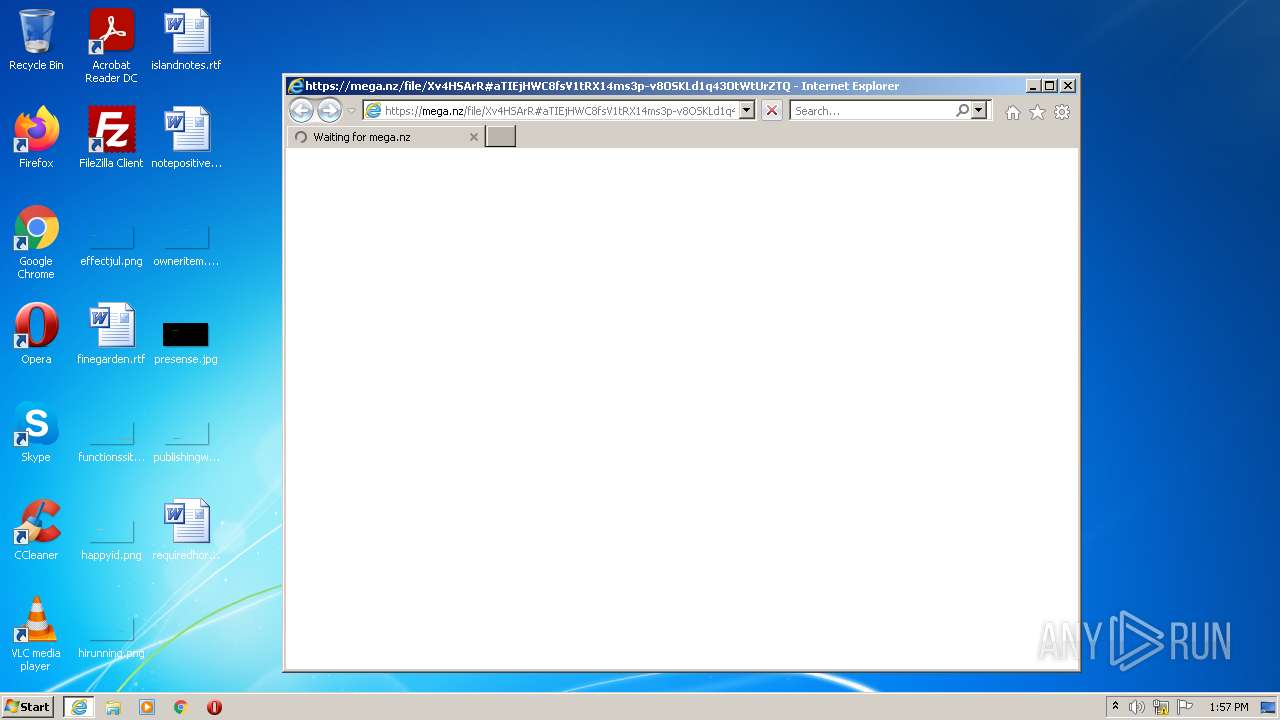The width and height of the screenshot is (1280, 720).
Task: Go back with the IE Back arrow
Action: 301,111
